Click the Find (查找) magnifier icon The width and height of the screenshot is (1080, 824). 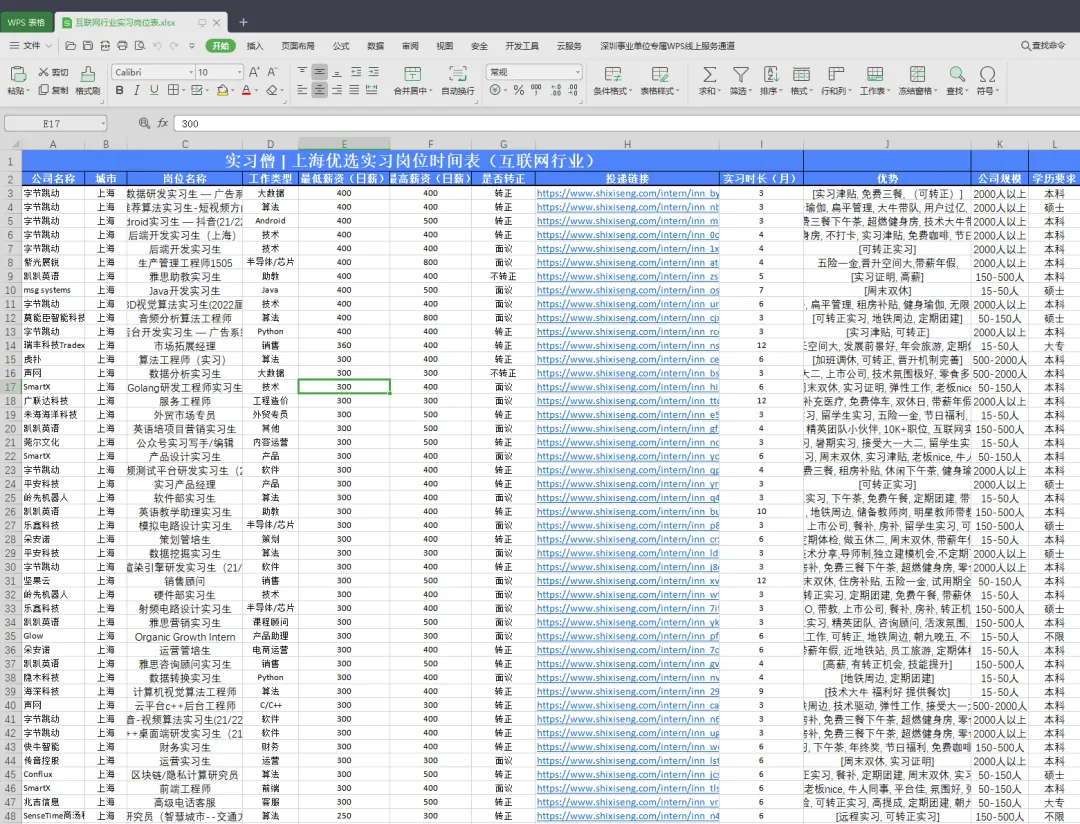957,74
